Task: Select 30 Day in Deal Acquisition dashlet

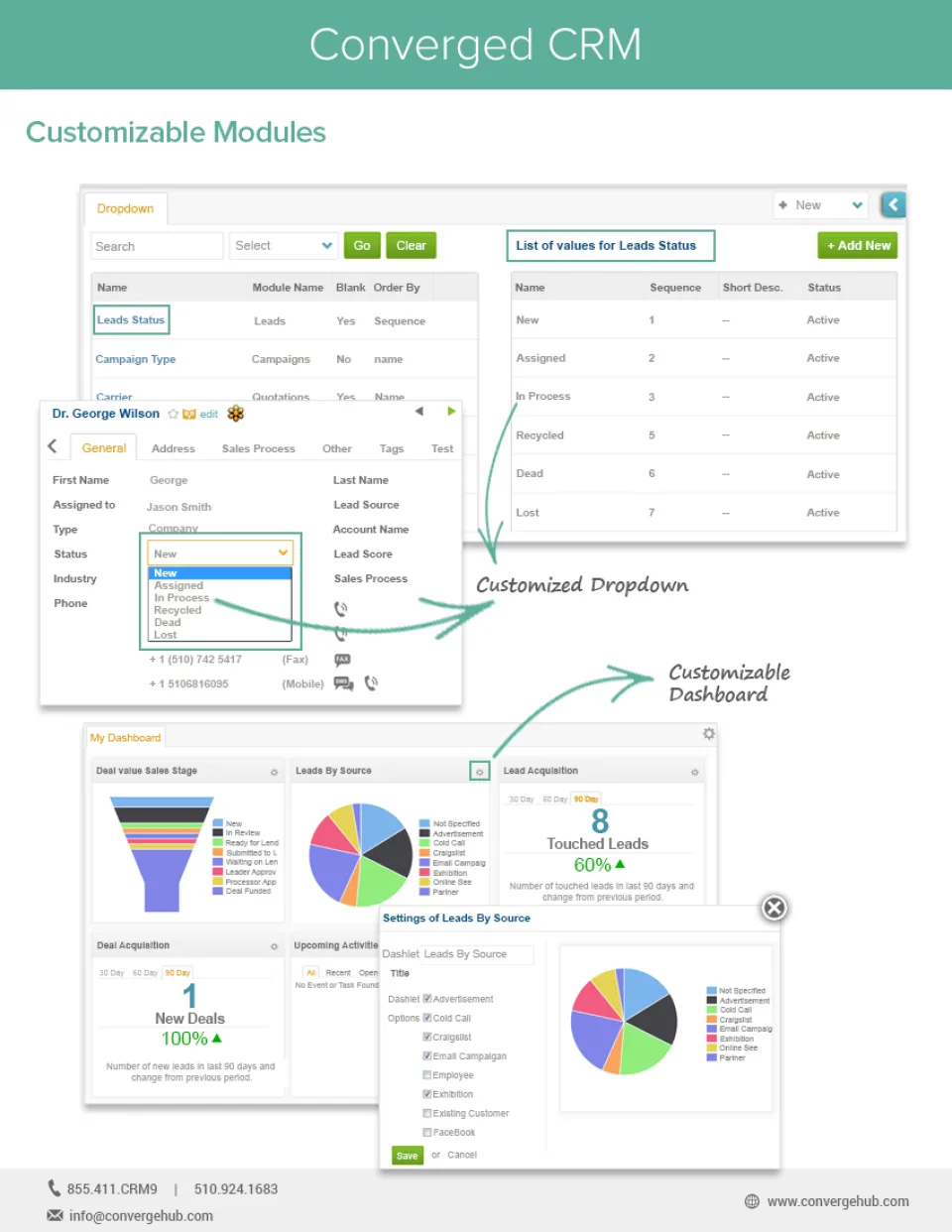Action: click(111, 973)
